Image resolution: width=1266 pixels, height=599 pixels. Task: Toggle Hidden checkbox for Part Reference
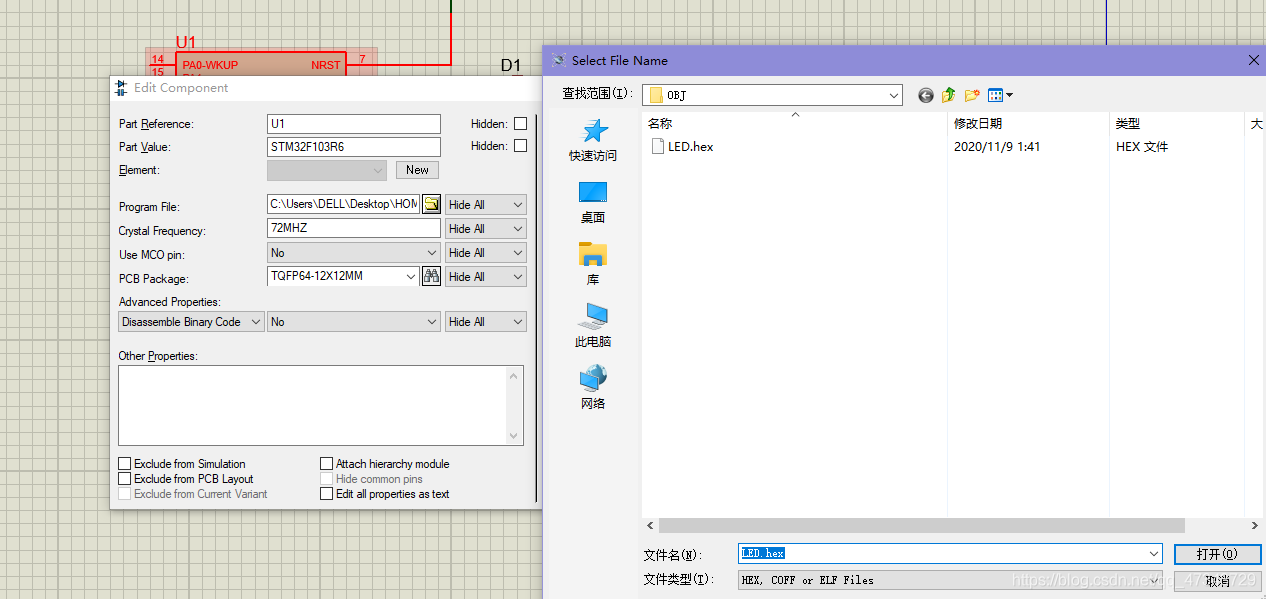(x=520, y=124)
